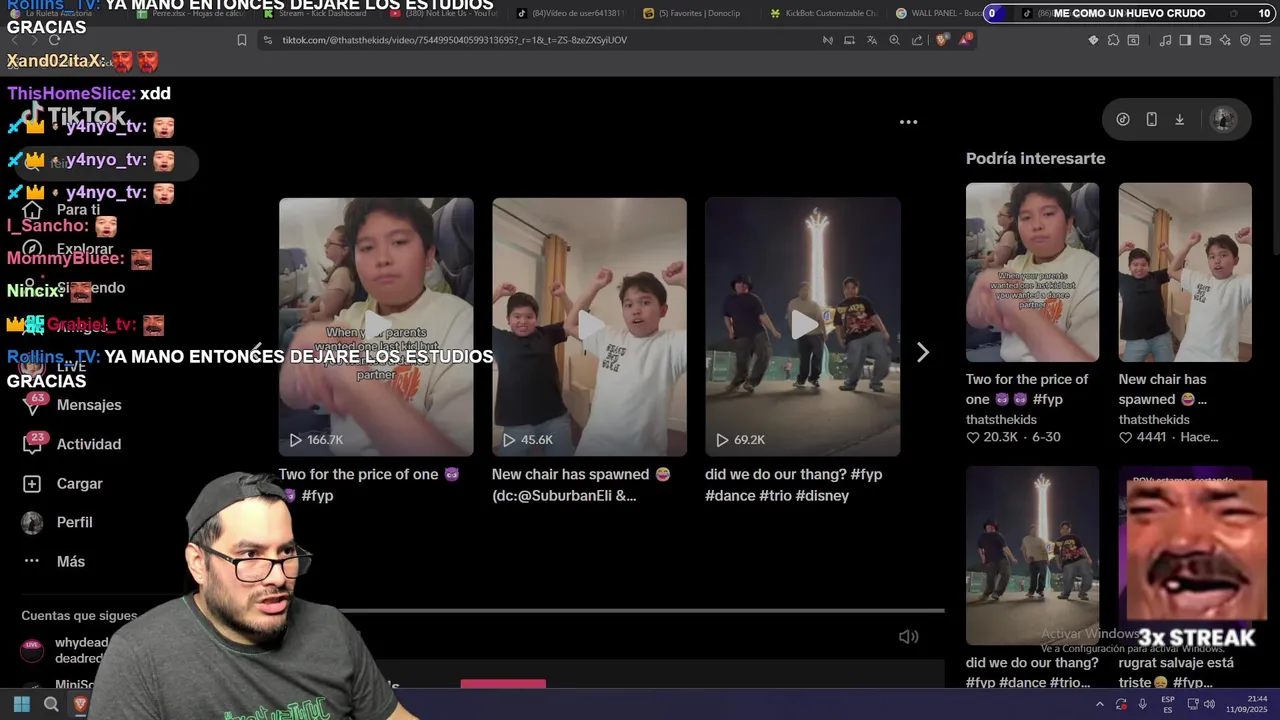Play the 166.7K views video thumbnail
The image size is (1280, 720).
(x=376, y=327)
